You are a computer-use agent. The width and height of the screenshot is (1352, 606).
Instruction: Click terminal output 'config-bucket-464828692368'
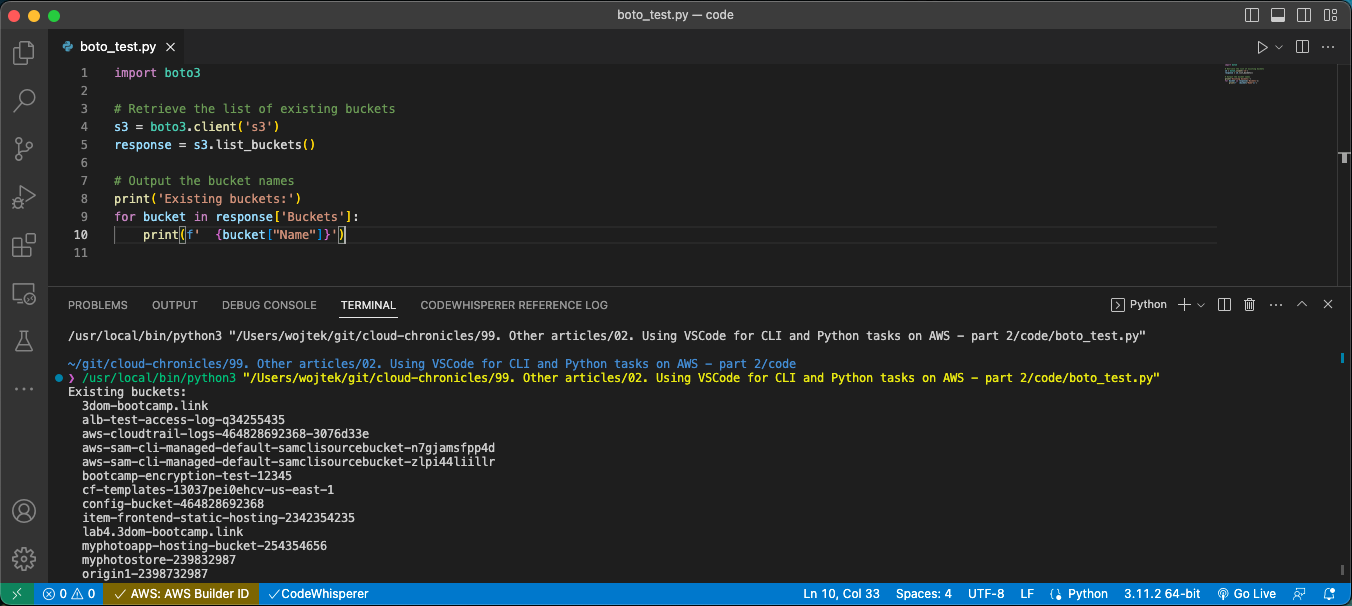point(173,504)
